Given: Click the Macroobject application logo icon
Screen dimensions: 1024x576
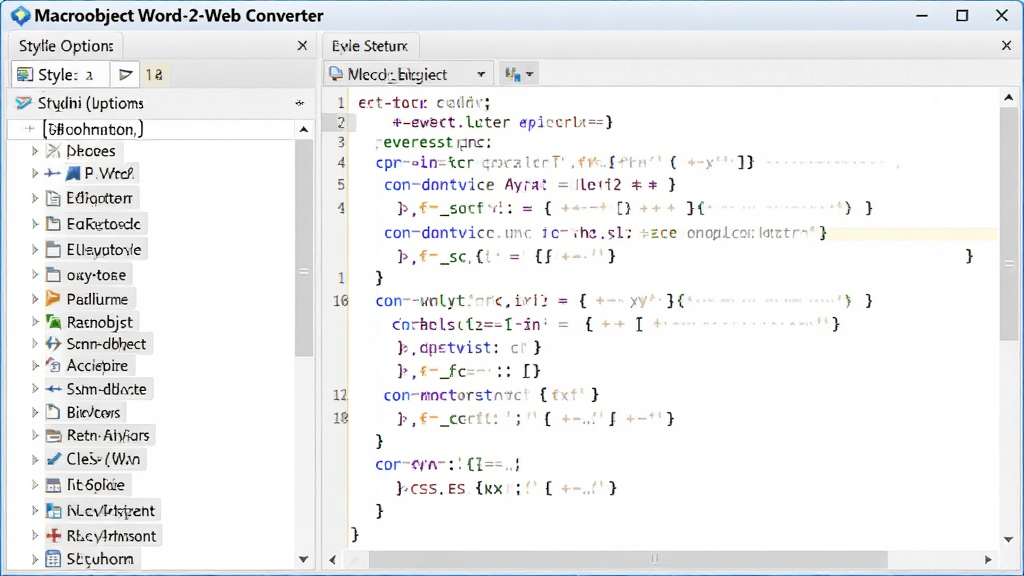Looking at the screenshot, I should [20, 16].
